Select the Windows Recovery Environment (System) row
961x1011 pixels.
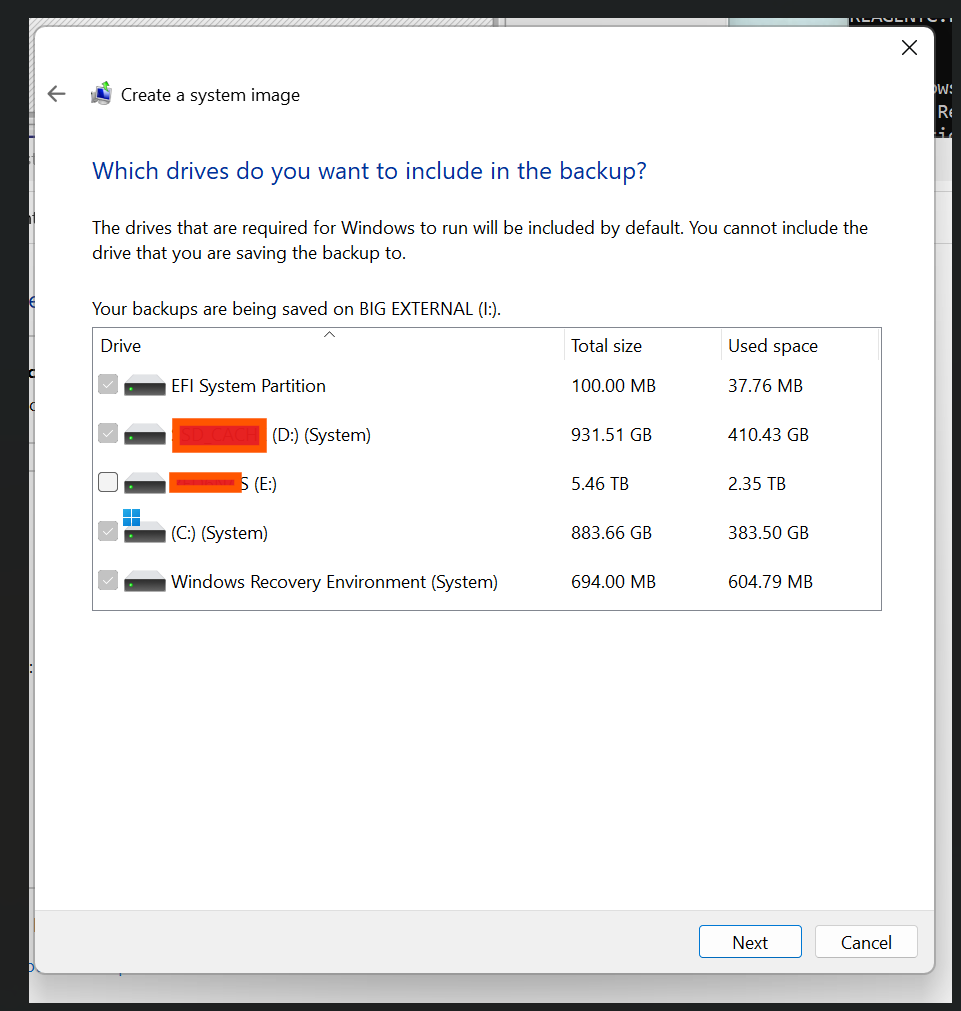pos(334,581)
